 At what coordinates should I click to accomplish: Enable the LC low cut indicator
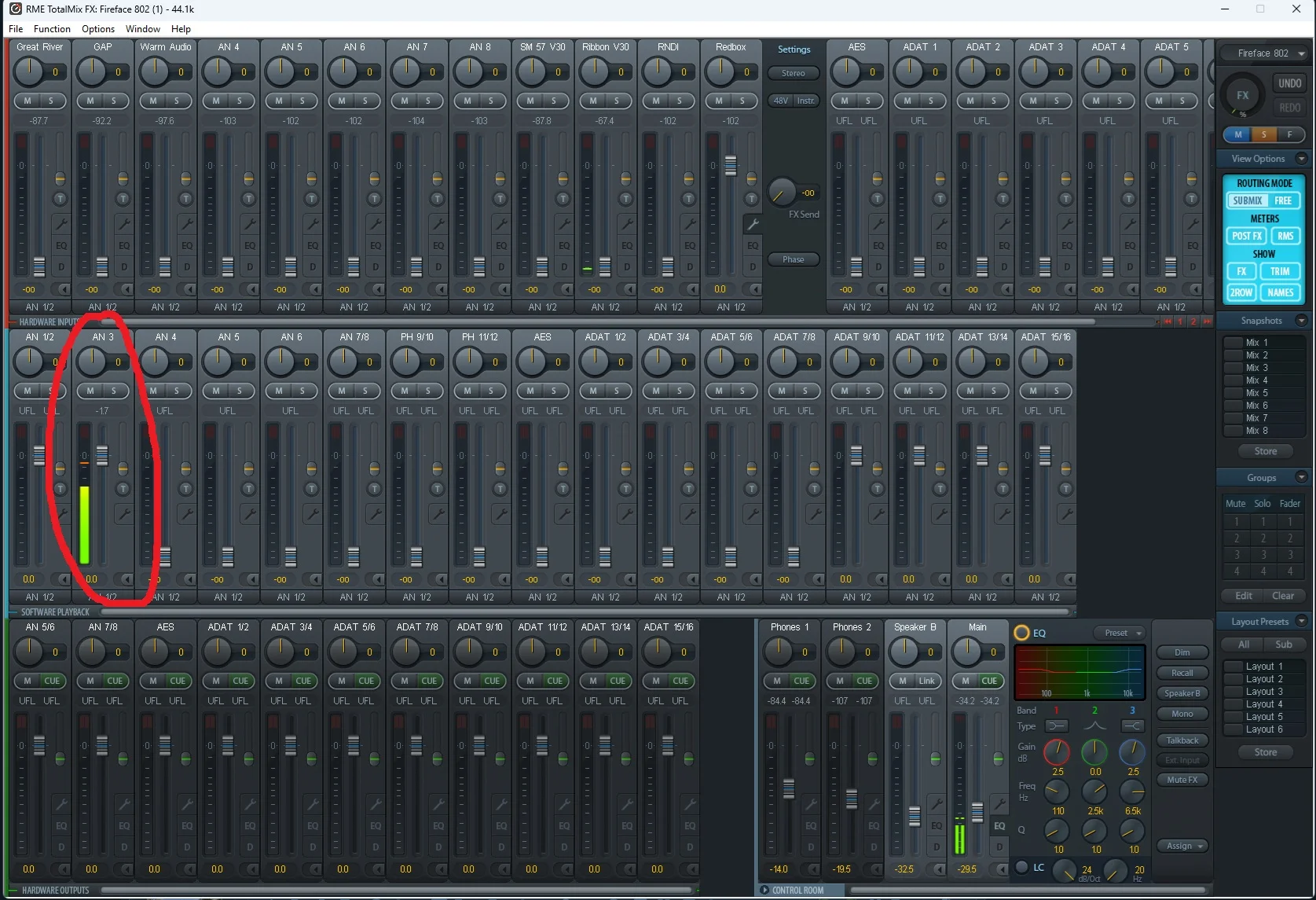tap(1021, 867)
